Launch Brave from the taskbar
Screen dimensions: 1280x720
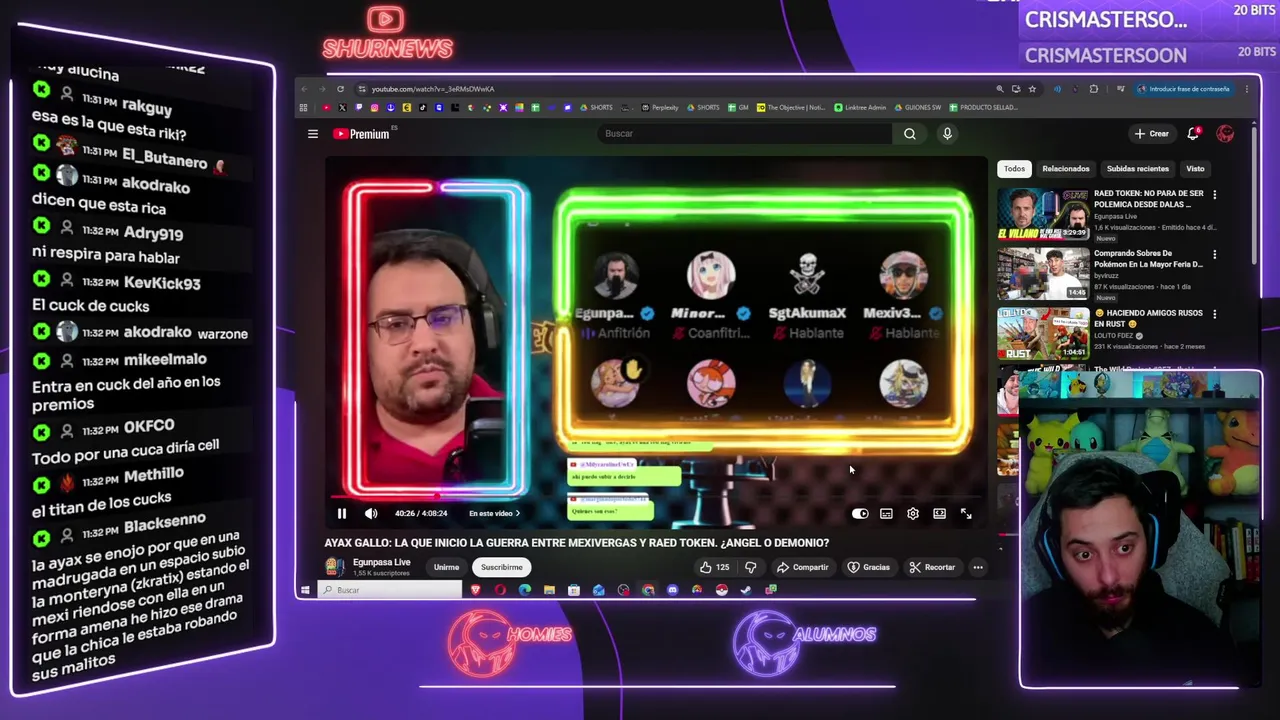[x=475, y=590]
